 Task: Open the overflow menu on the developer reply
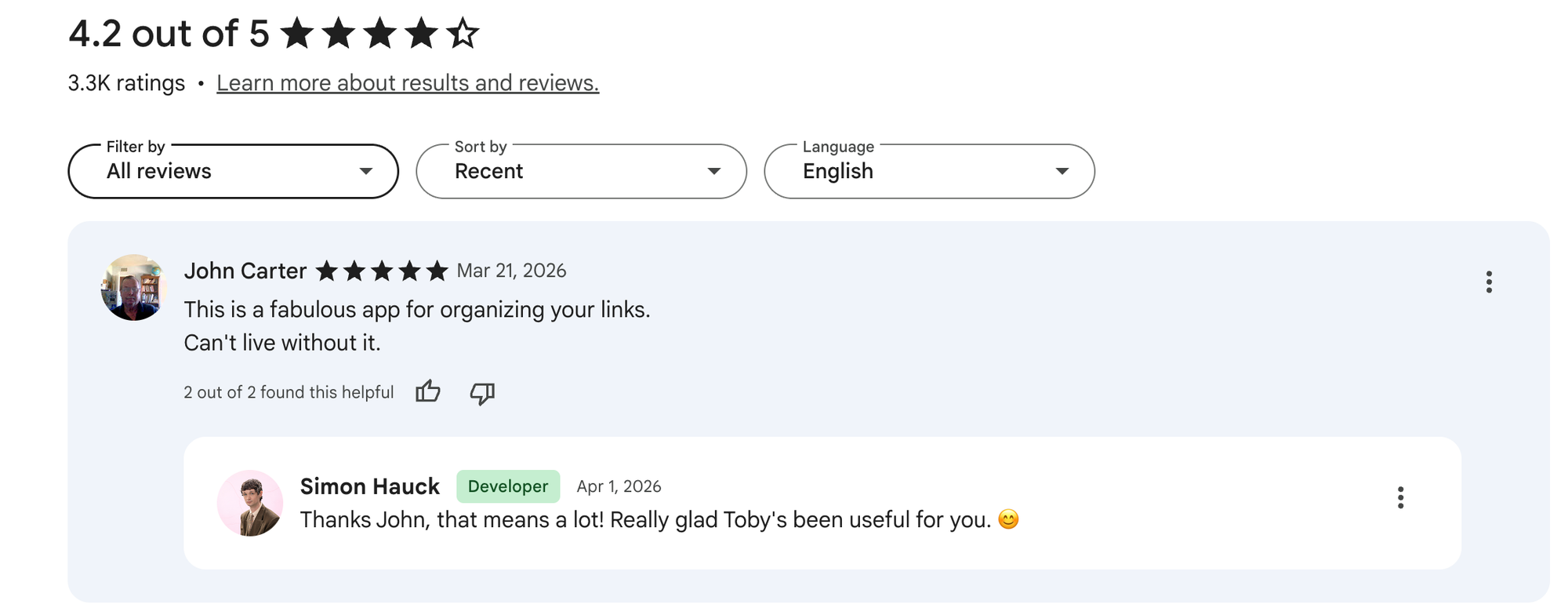(1400, 497)
